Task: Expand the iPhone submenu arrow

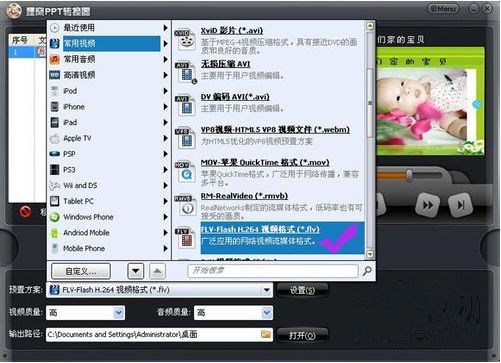Action: (165, 107)
